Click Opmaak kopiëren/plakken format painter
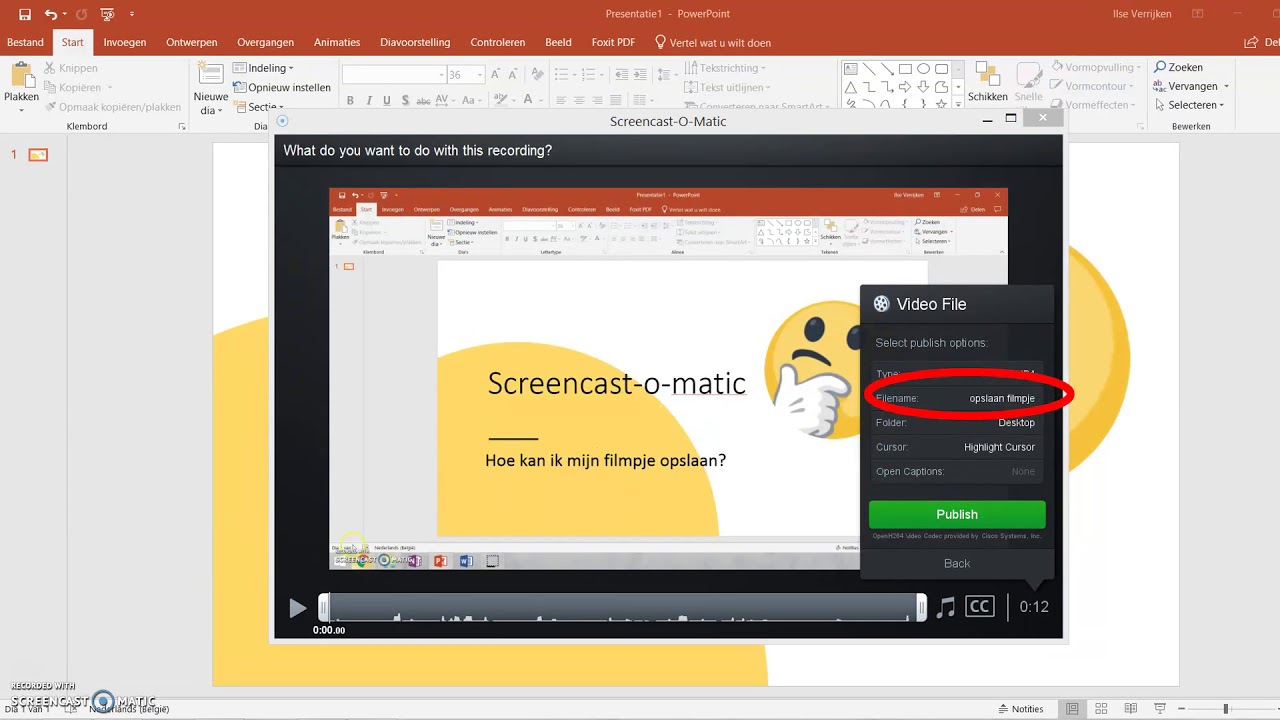The image size is (1280, 720). coord(111,106)
